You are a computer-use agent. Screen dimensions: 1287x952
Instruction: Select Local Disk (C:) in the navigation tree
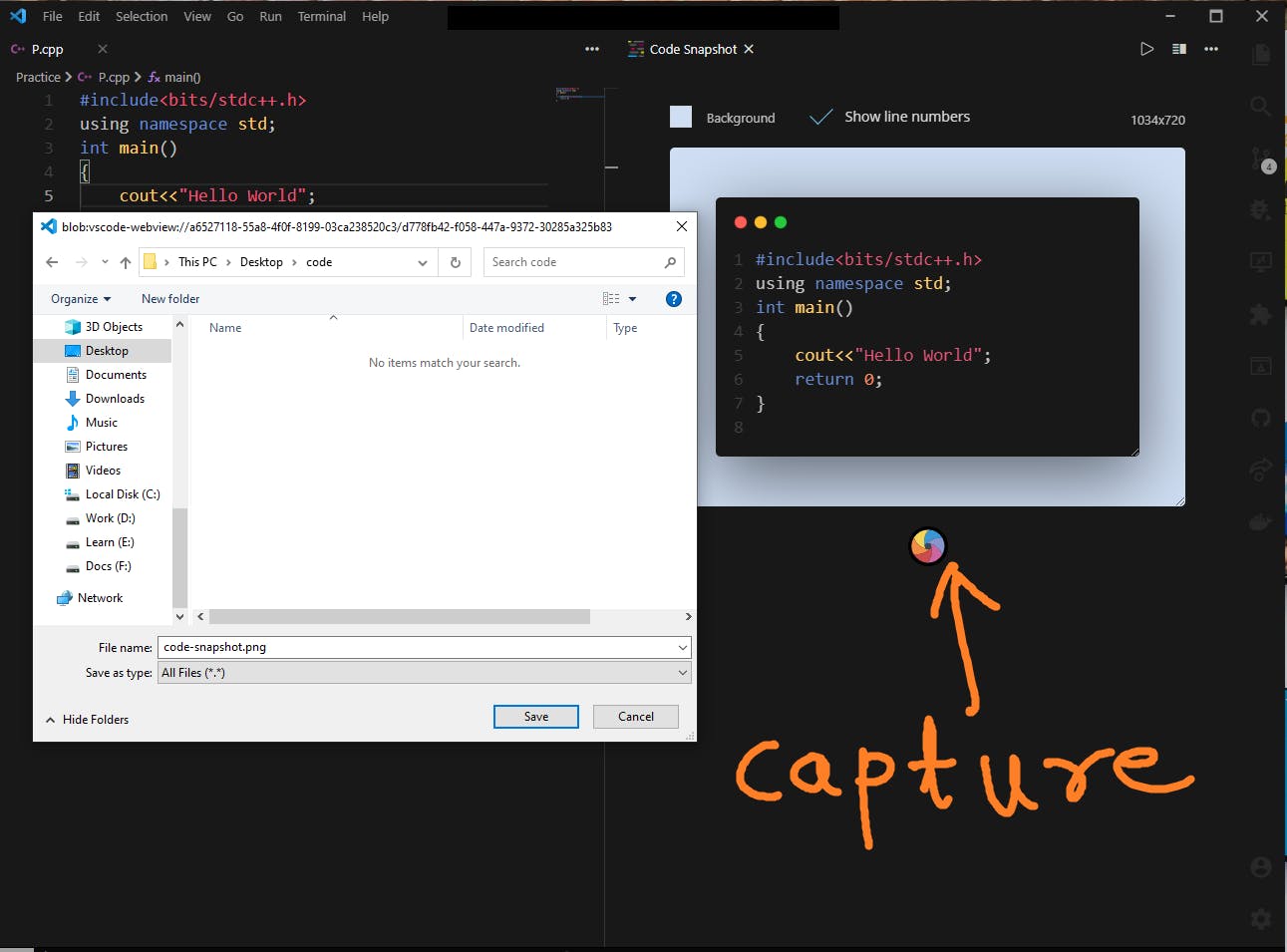[122, 494]
